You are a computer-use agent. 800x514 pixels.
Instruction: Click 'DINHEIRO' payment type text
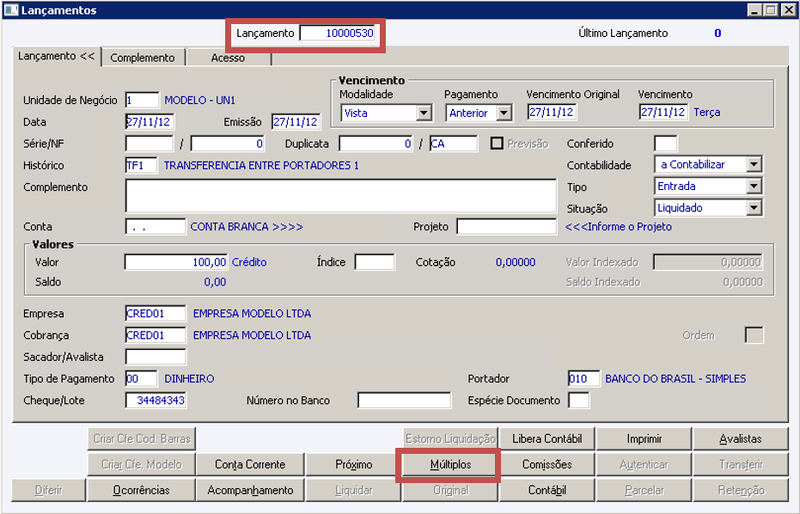click(189, 379)
